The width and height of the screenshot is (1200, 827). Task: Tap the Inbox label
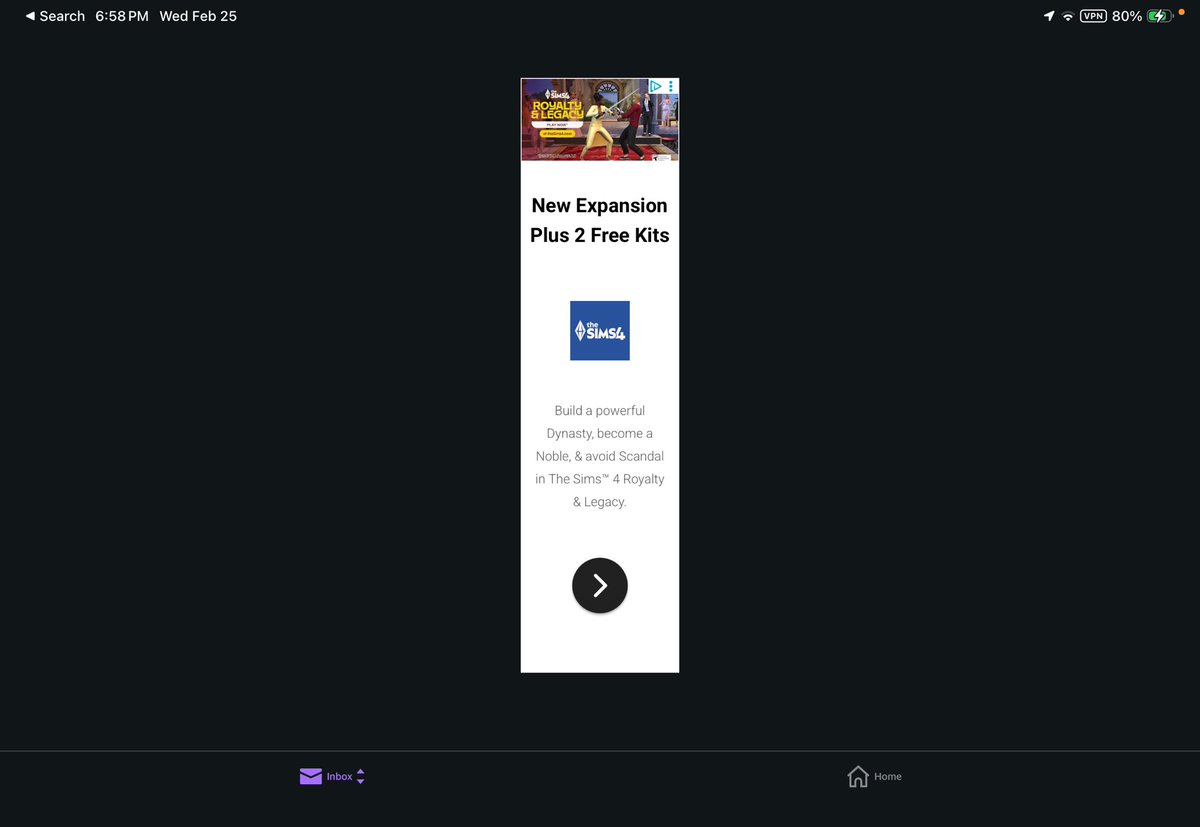coord(339,777)
